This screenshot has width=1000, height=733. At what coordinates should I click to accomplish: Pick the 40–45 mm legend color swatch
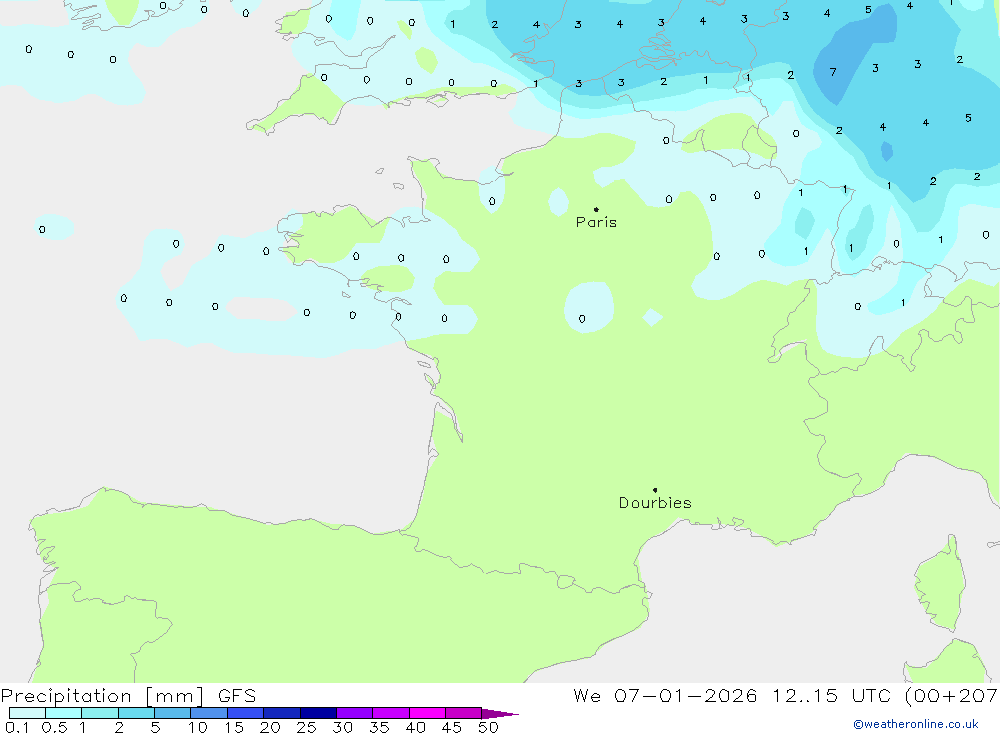pyautogui.click(x=427, y=713)
